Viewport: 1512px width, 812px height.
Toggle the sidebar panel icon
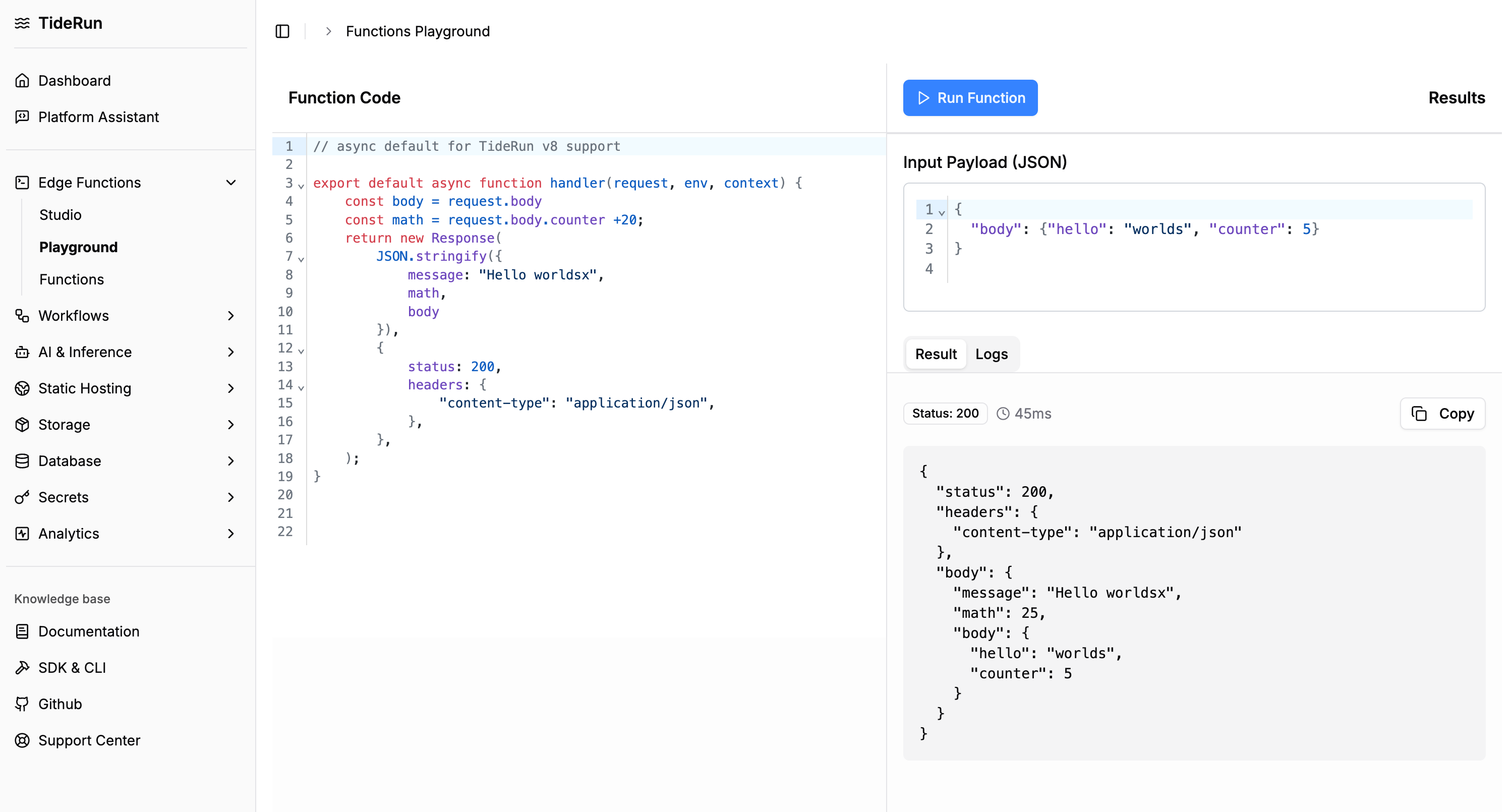282,31
